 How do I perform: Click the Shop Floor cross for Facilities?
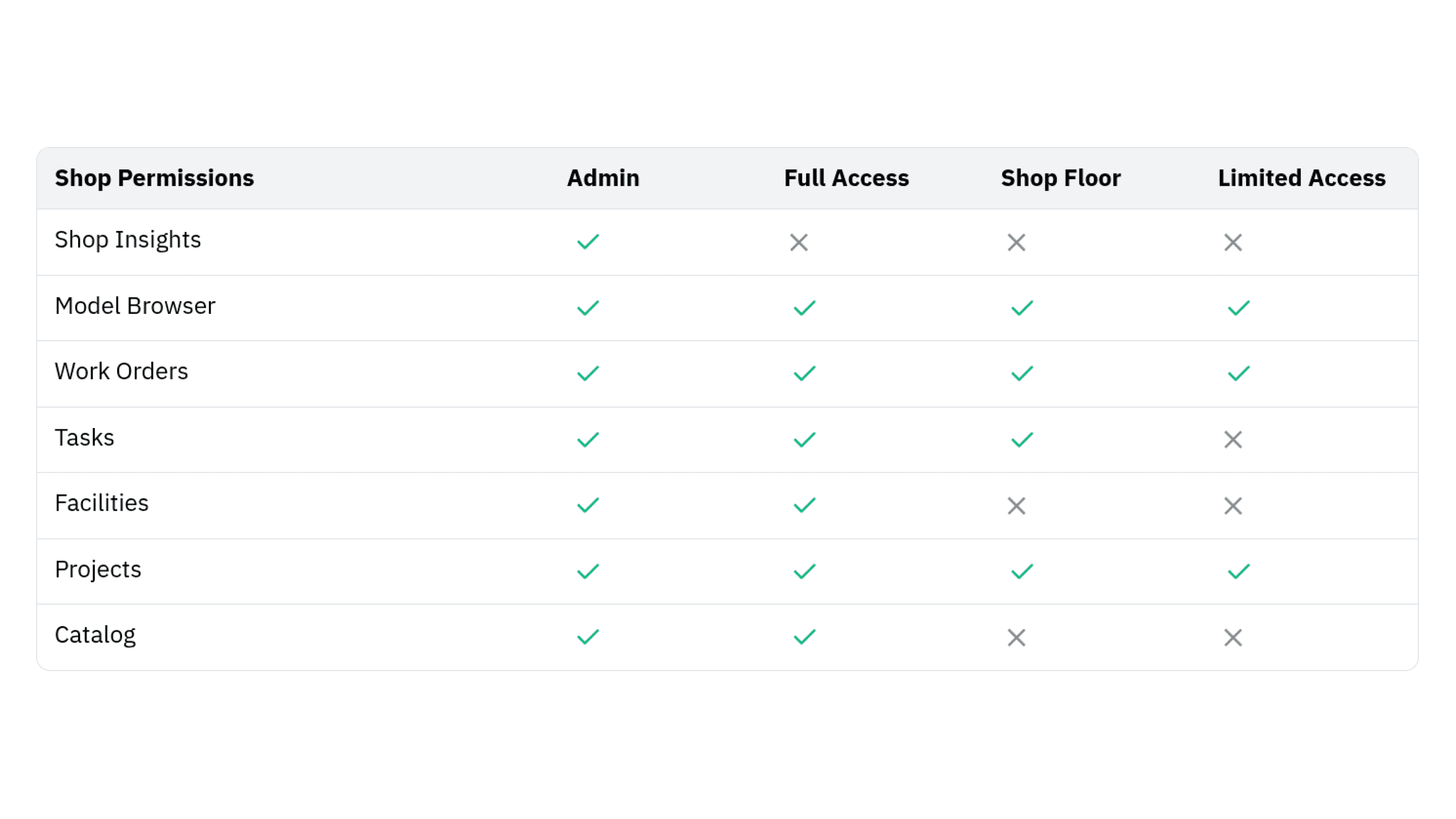[1016, 506]
